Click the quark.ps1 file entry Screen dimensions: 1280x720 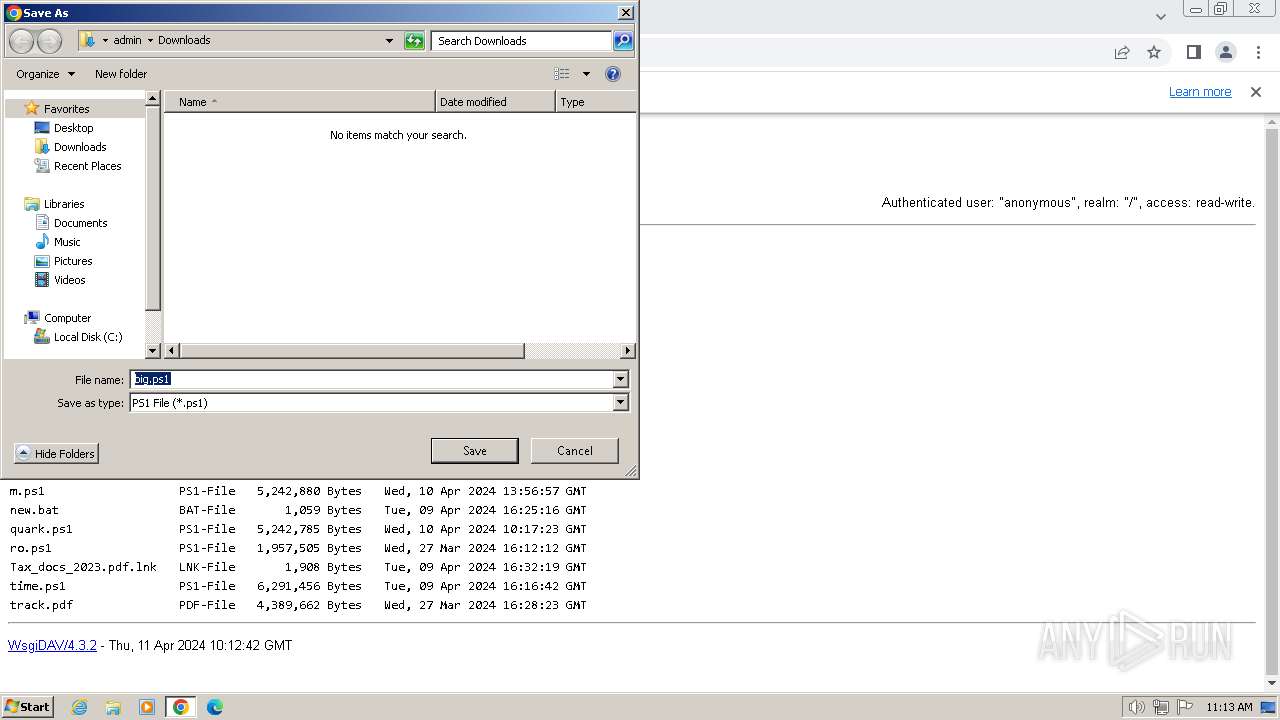pyautogui.click(x=41, y=530)
